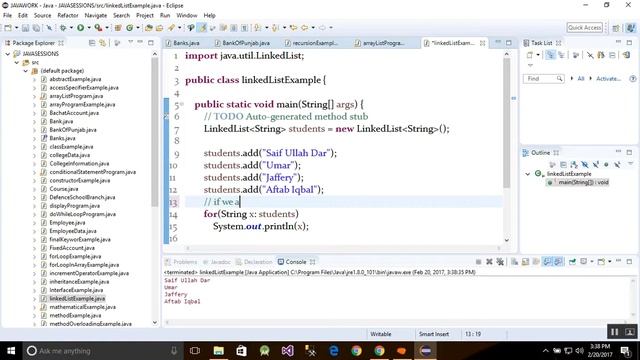Image resolution: width=640 pixels, height=360 pixels.
Task: Click the Save All toolbar icon
Action: [36, 28]
